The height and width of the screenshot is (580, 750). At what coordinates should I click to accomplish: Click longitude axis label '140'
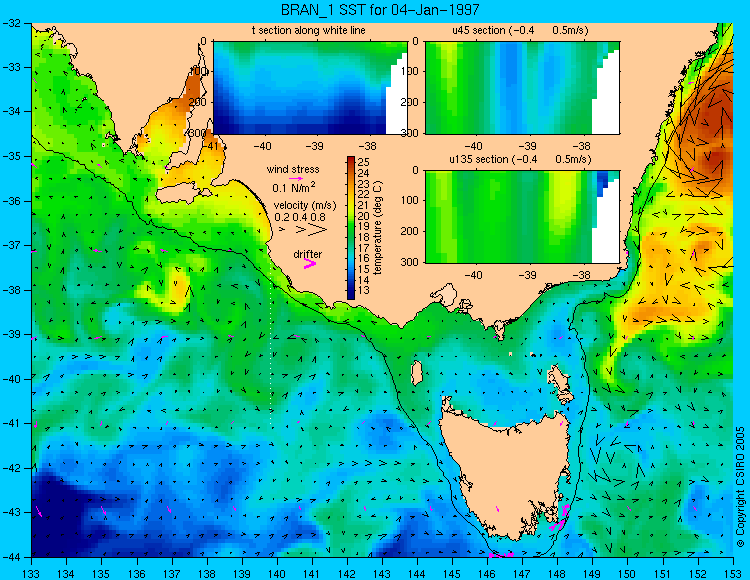277,574
